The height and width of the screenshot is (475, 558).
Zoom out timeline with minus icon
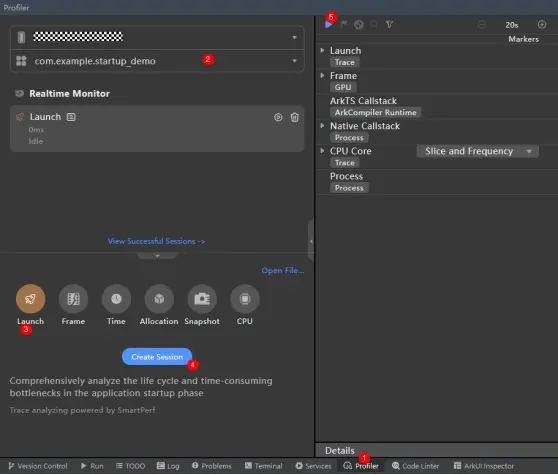tap(482, 25)
